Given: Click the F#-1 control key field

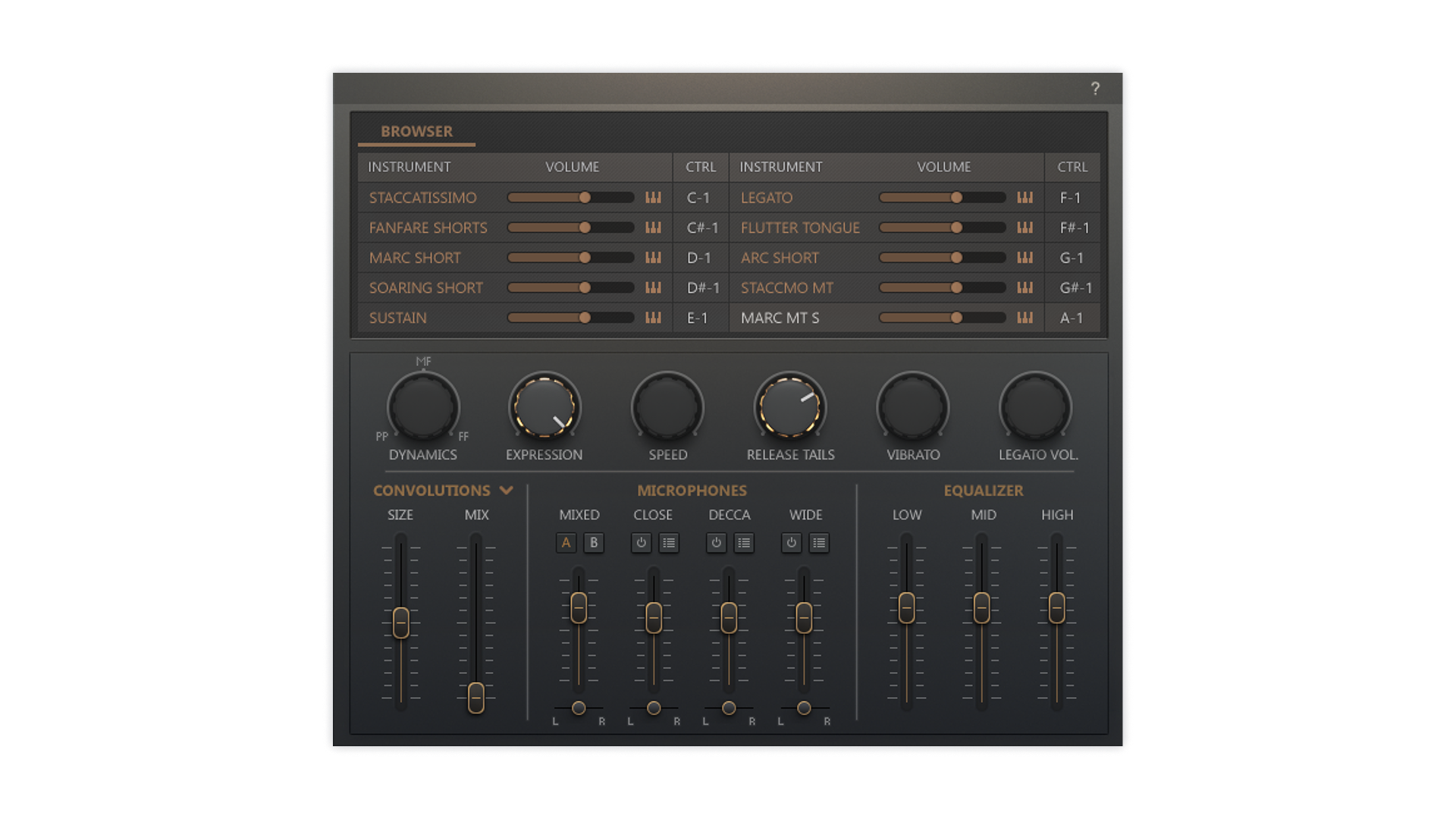Looking at the screenshot, I should [x=1074, y=227].
